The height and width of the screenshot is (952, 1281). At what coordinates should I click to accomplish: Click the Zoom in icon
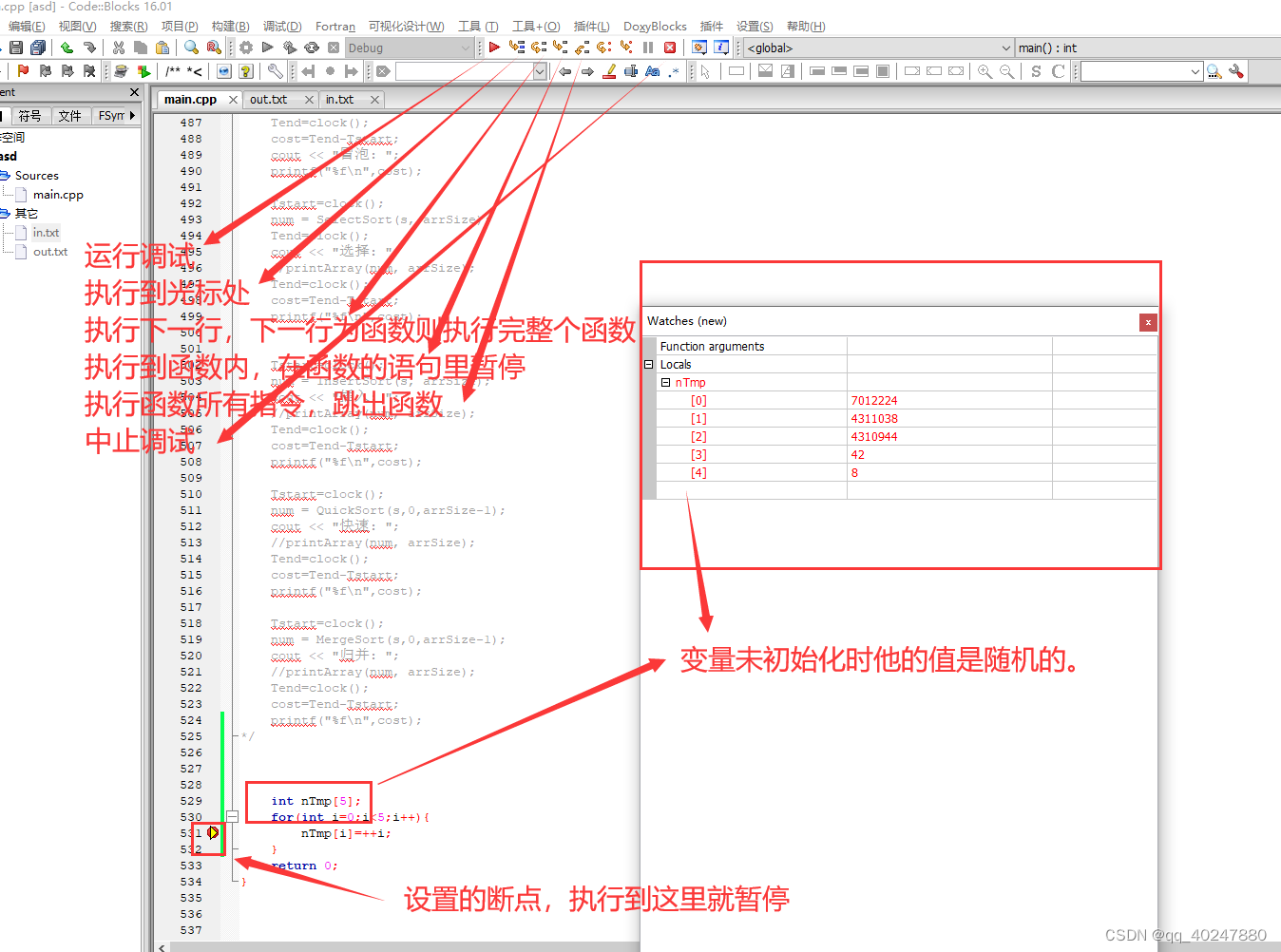pos(985,71)
